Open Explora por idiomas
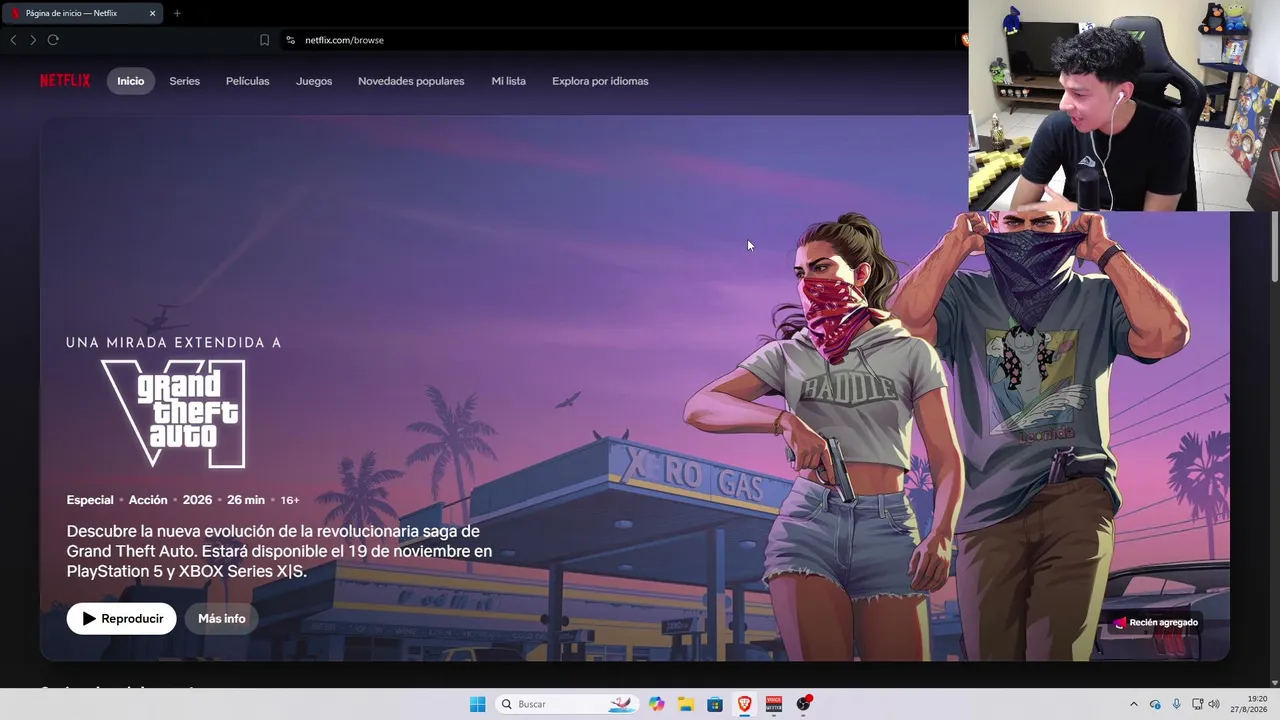Viewport: 1280px width, 720px height. (600, 81)
